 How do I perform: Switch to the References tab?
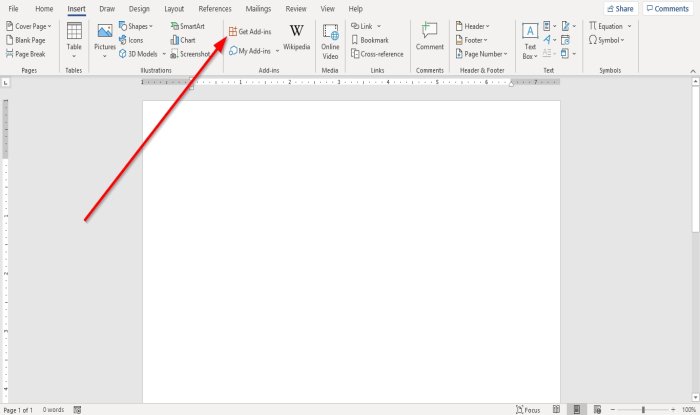tap(215, 8)
